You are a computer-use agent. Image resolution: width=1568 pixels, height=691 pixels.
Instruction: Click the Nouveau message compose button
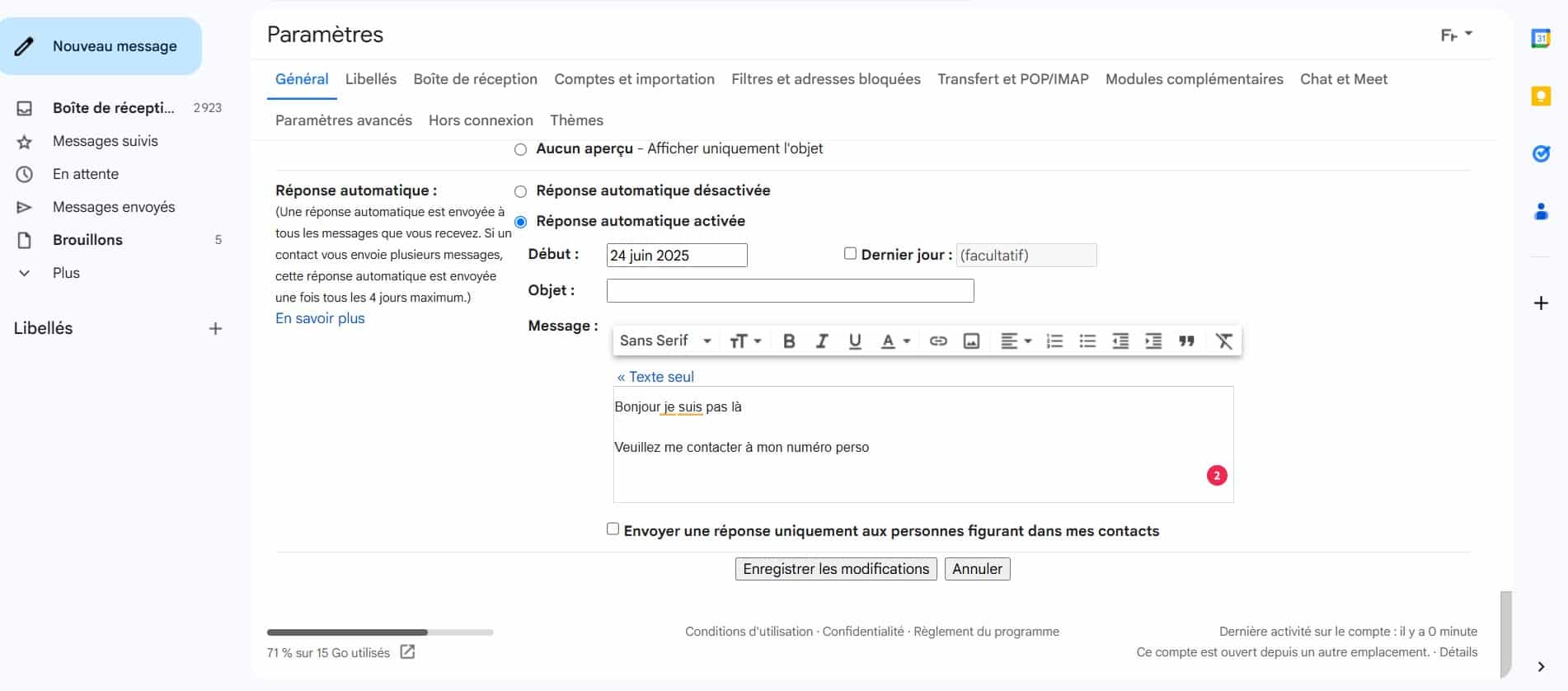(101, 46)
